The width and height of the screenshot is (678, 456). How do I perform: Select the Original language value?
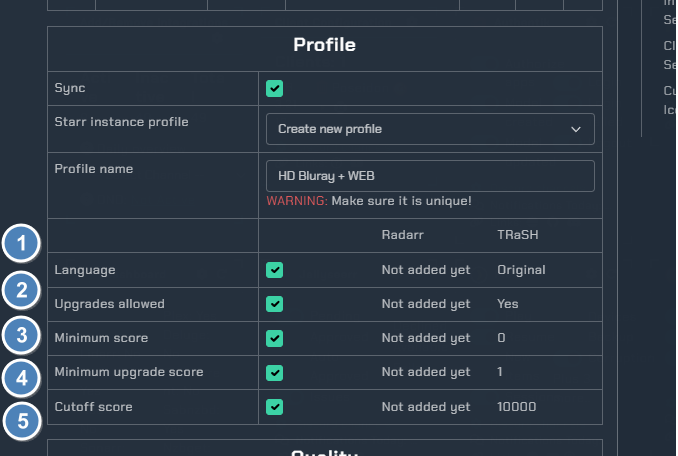(521, 270)
